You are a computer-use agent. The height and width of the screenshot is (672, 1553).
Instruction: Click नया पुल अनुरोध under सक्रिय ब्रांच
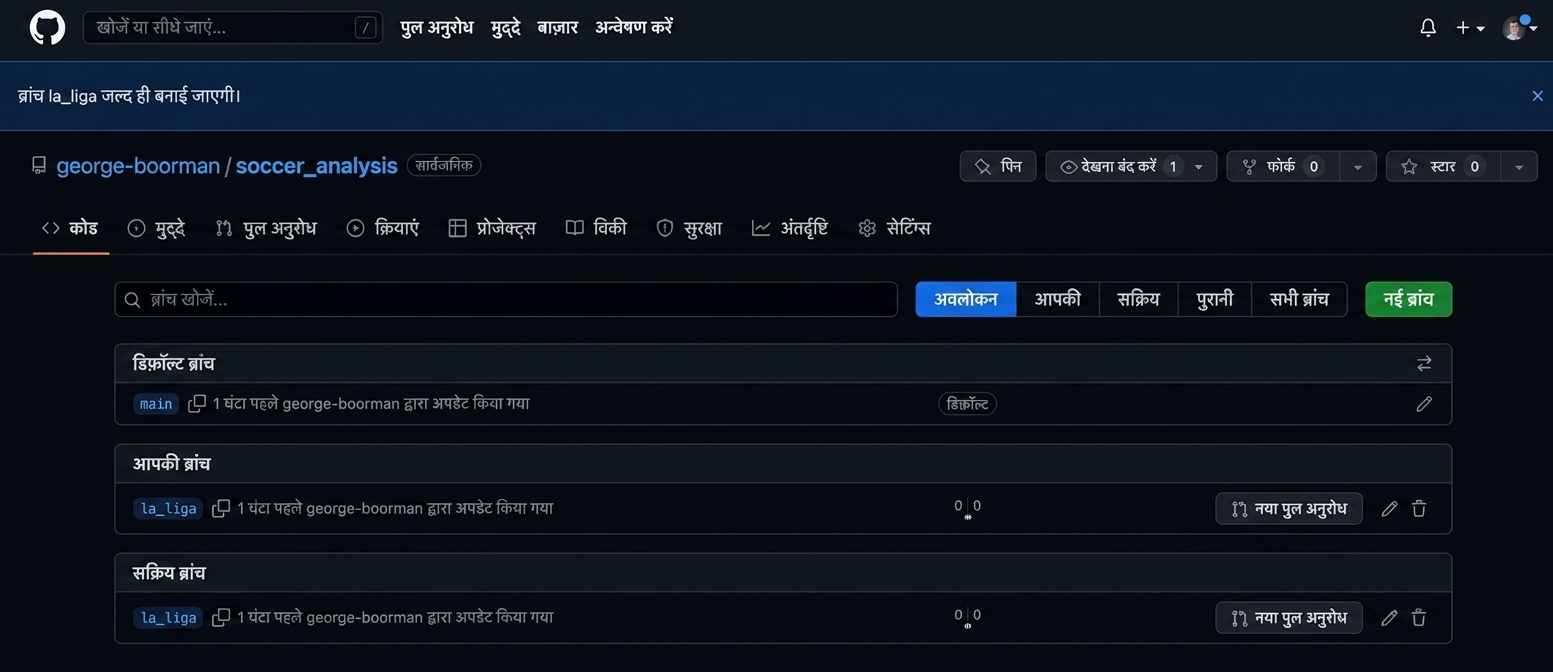(1289, 618)
